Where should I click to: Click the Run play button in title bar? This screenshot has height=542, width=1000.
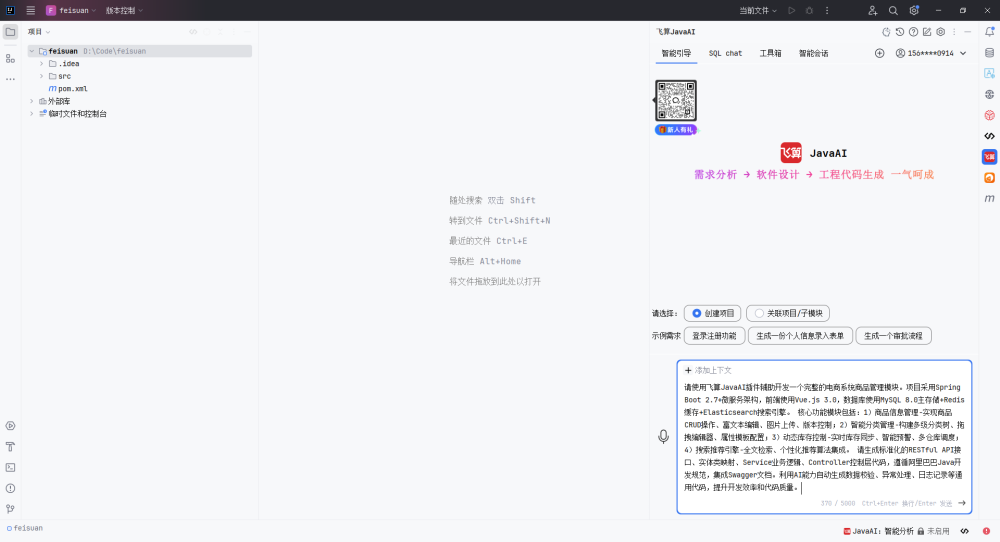(791, 10)
